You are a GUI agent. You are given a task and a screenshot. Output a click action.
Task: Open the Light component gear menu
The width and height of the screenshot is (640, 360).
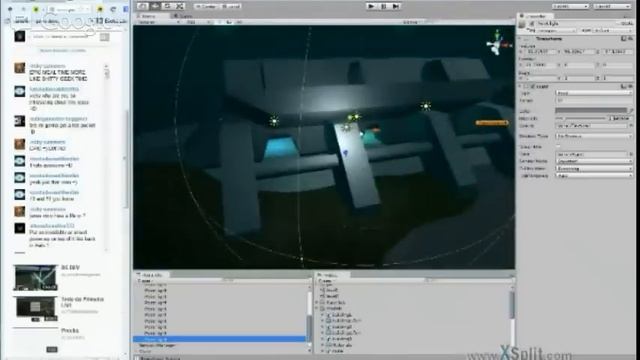click(x=630, y=87)
